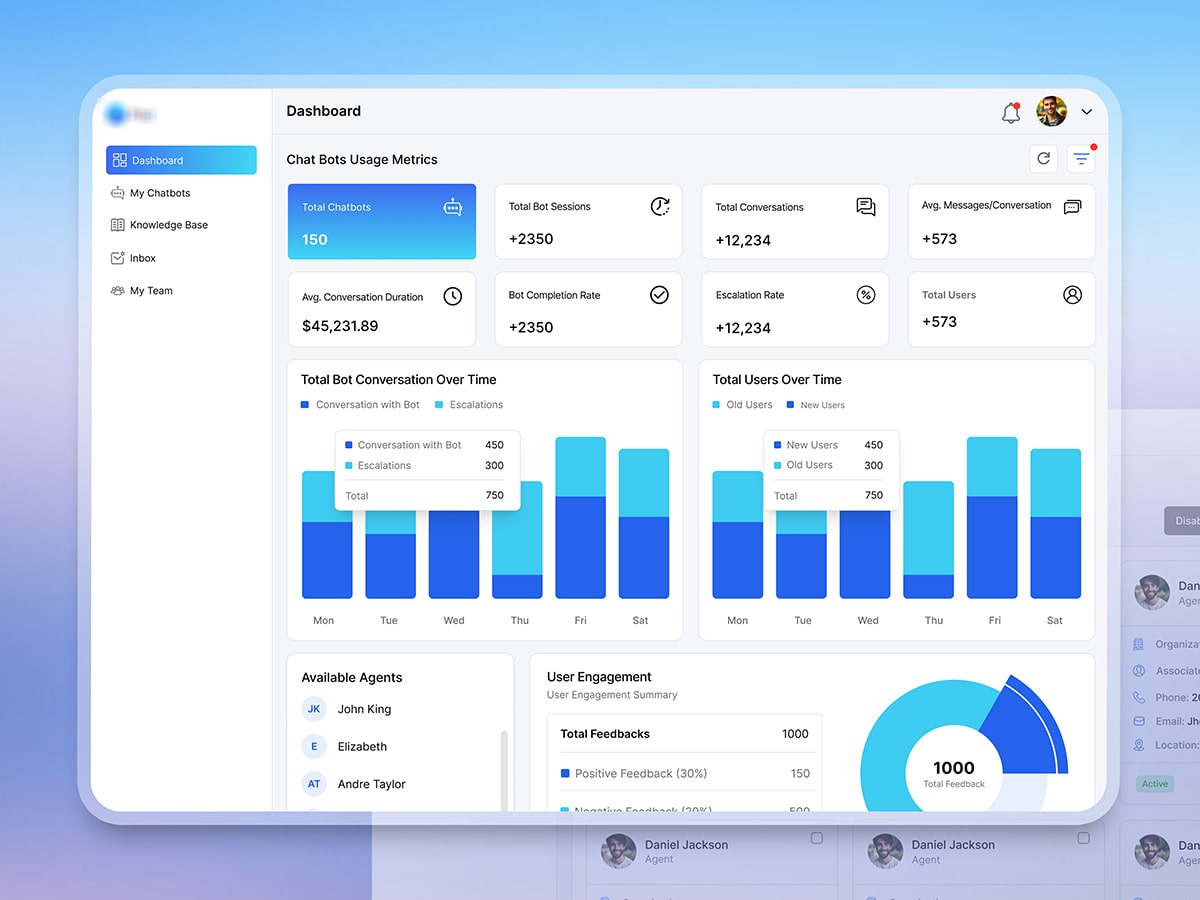Screen dimensions: 1200x900
Task: Click the AT avatar badge
Action: pyautogui.click(x=314, y=784)
